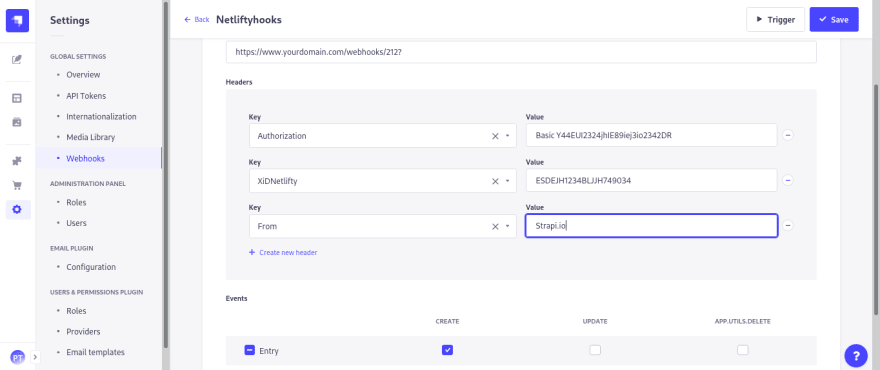Click the Authorization value field

point(651,135)
